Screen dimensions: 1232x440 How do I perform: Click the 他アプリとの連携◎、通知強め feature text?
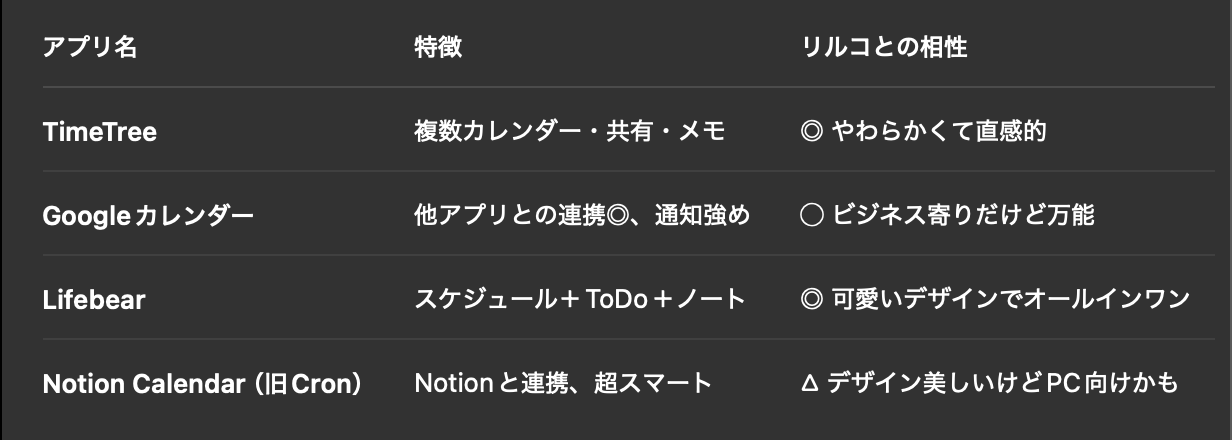coord(581,215)
